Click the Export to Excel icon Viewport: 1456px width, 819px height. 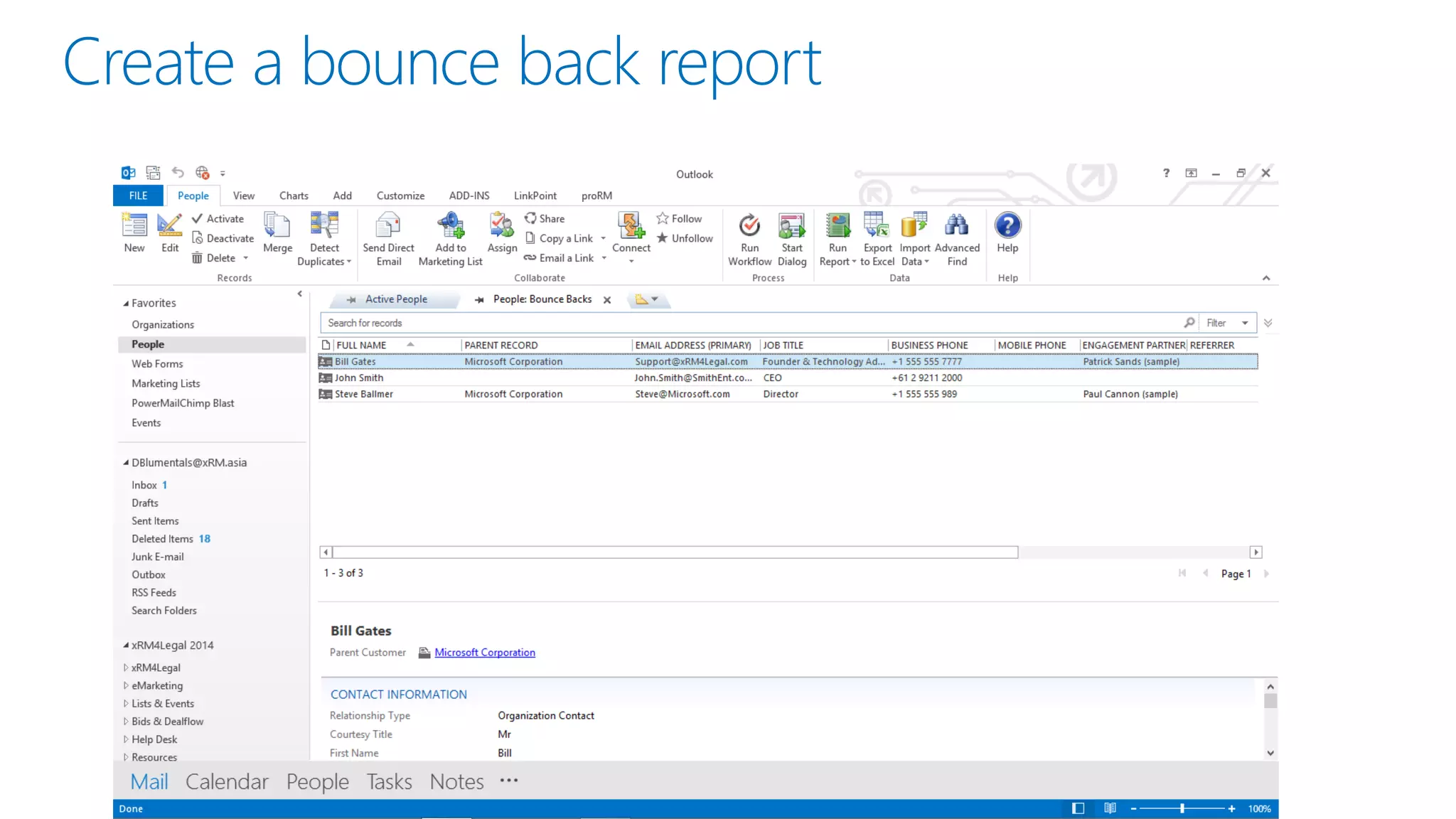877,225
